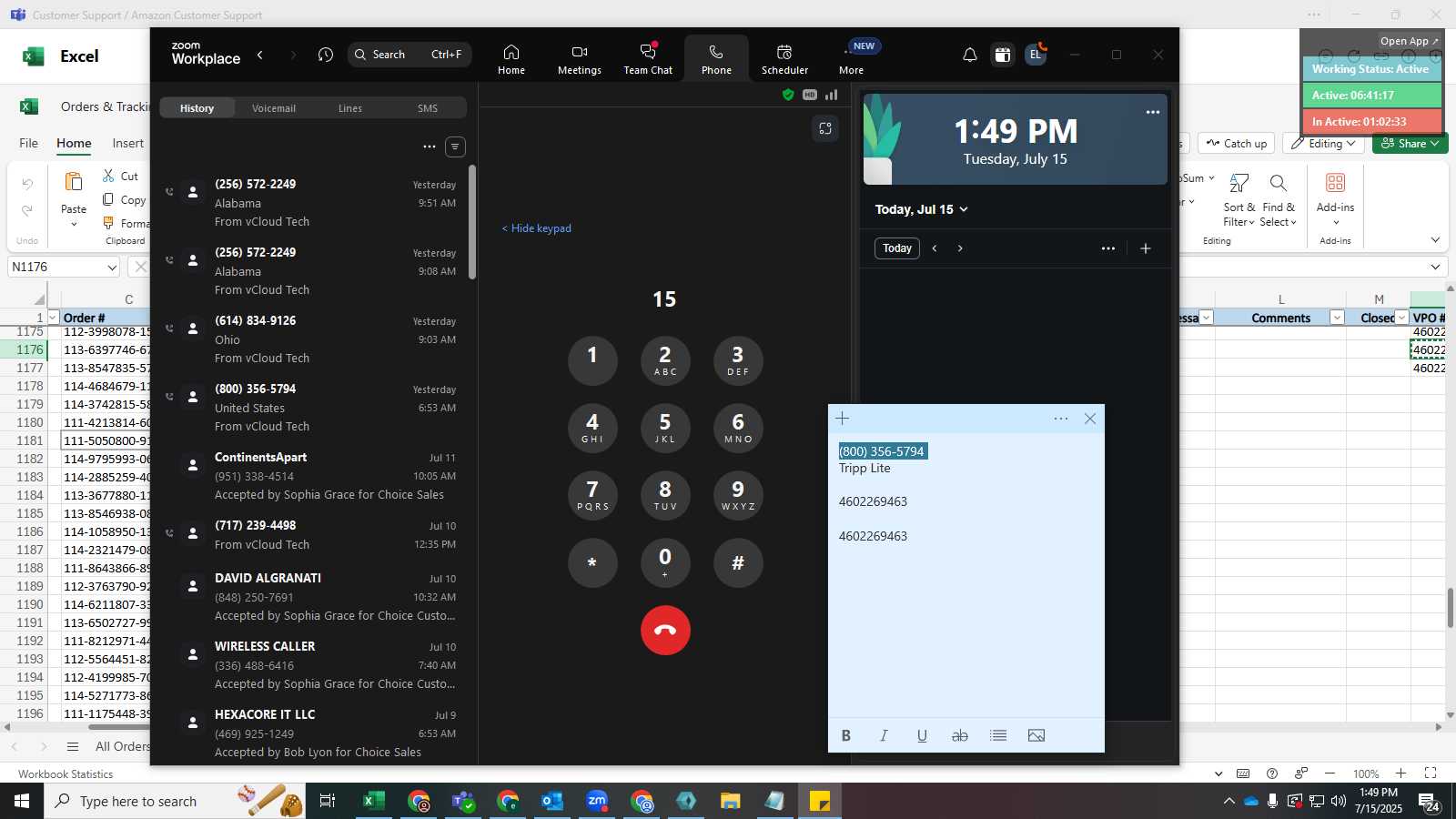1456x819 pixels.
Task: Toggle italic in sticky note
Action: pyautogui.click(x=884, y=735)
